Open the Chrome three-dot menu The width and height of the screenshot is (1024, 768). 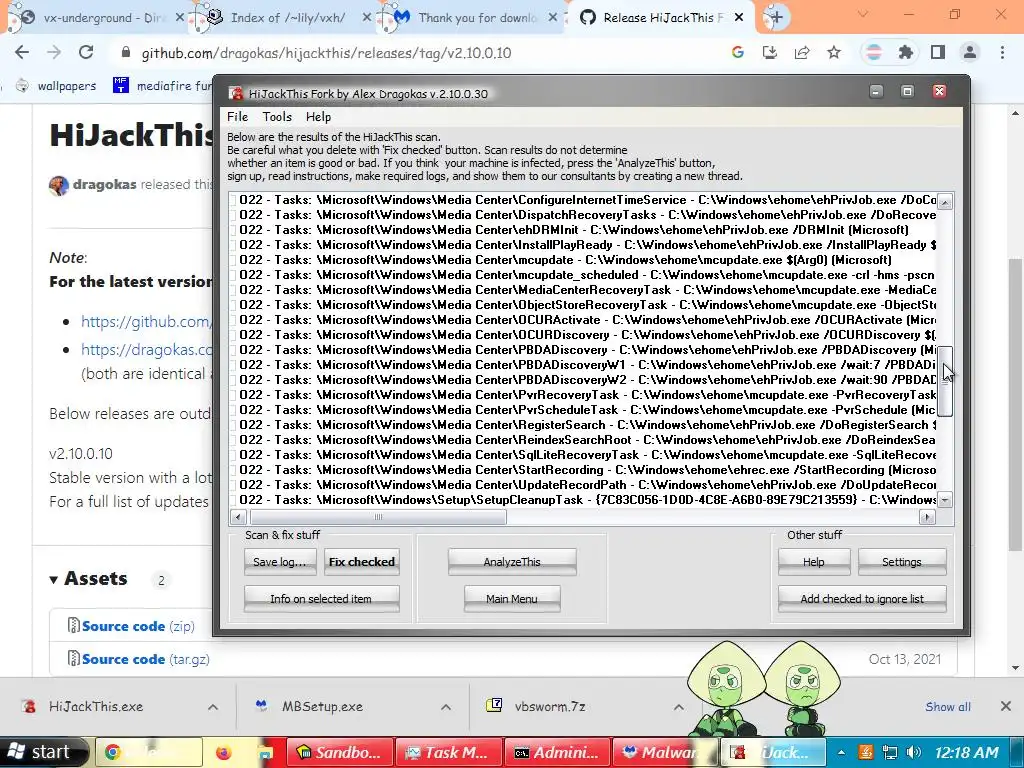point(1002,53)
